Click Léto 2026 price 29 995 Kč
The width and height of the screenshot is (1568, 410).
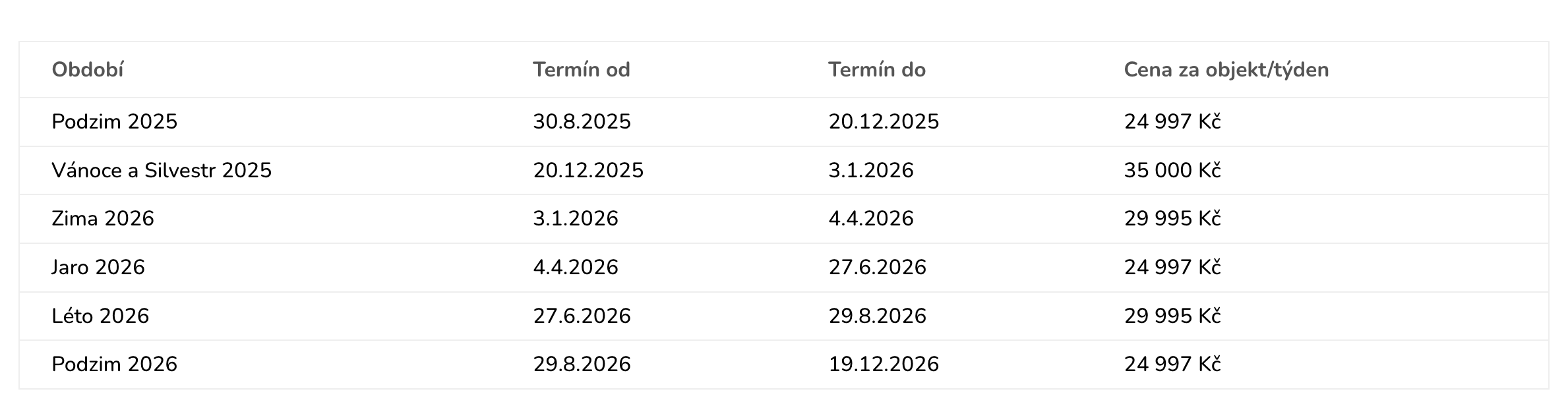click(1172, 316)
